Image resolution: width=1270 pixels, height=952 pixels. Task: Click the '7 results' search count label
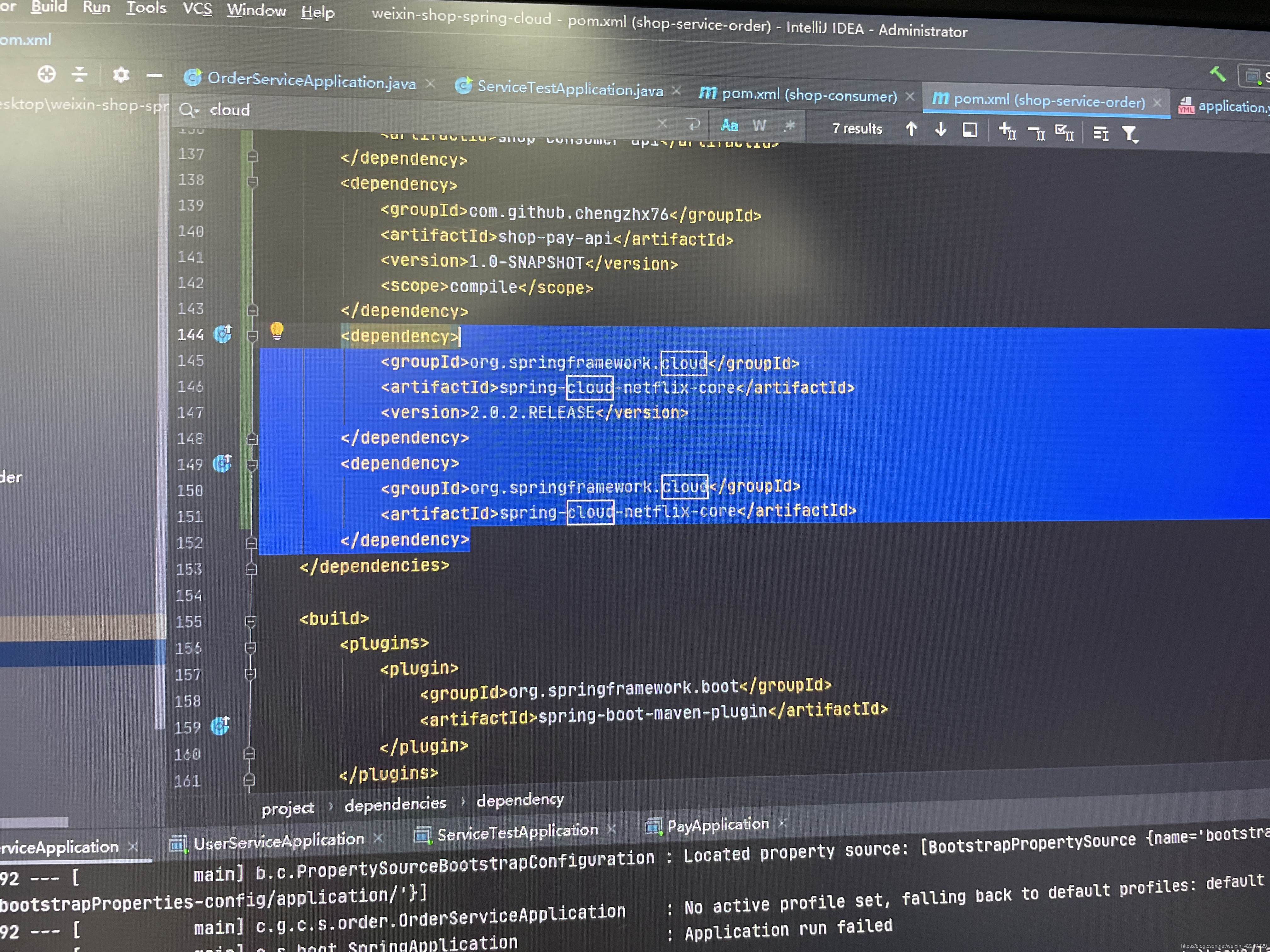[857, 128]
